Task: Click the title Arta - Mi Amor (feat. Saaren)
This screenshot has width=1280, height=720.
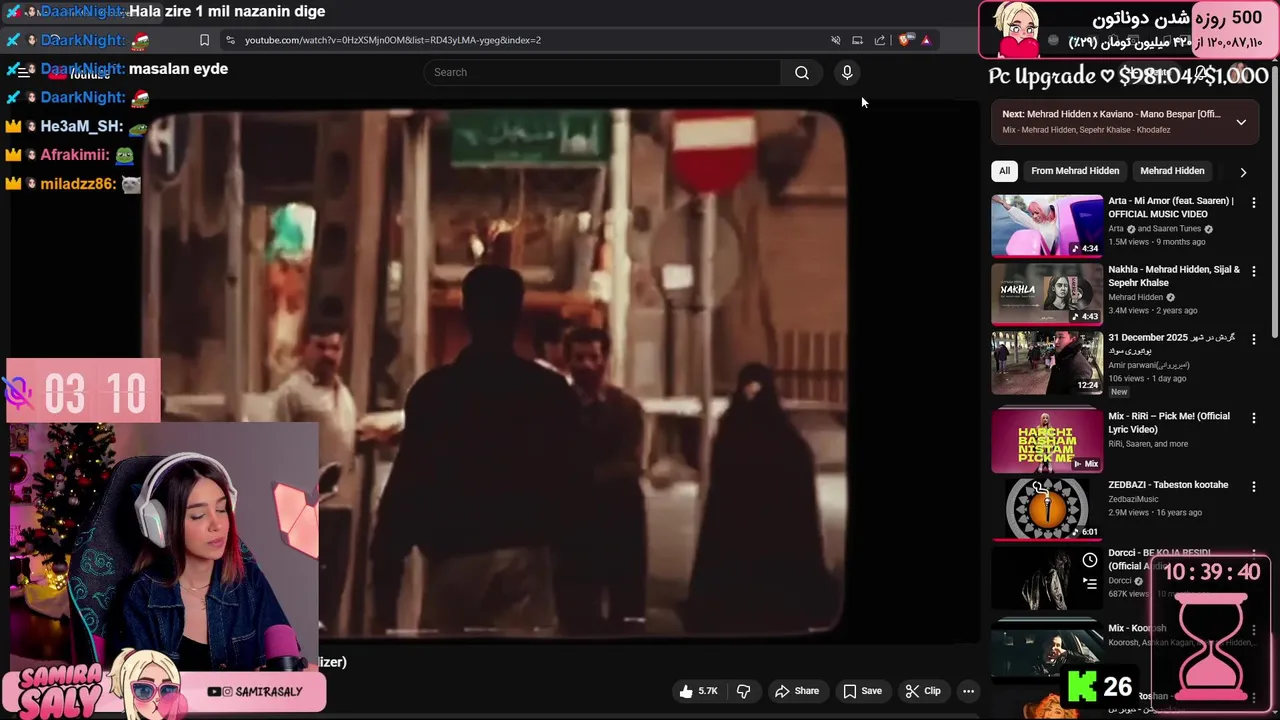Action: coord(1171,207)
